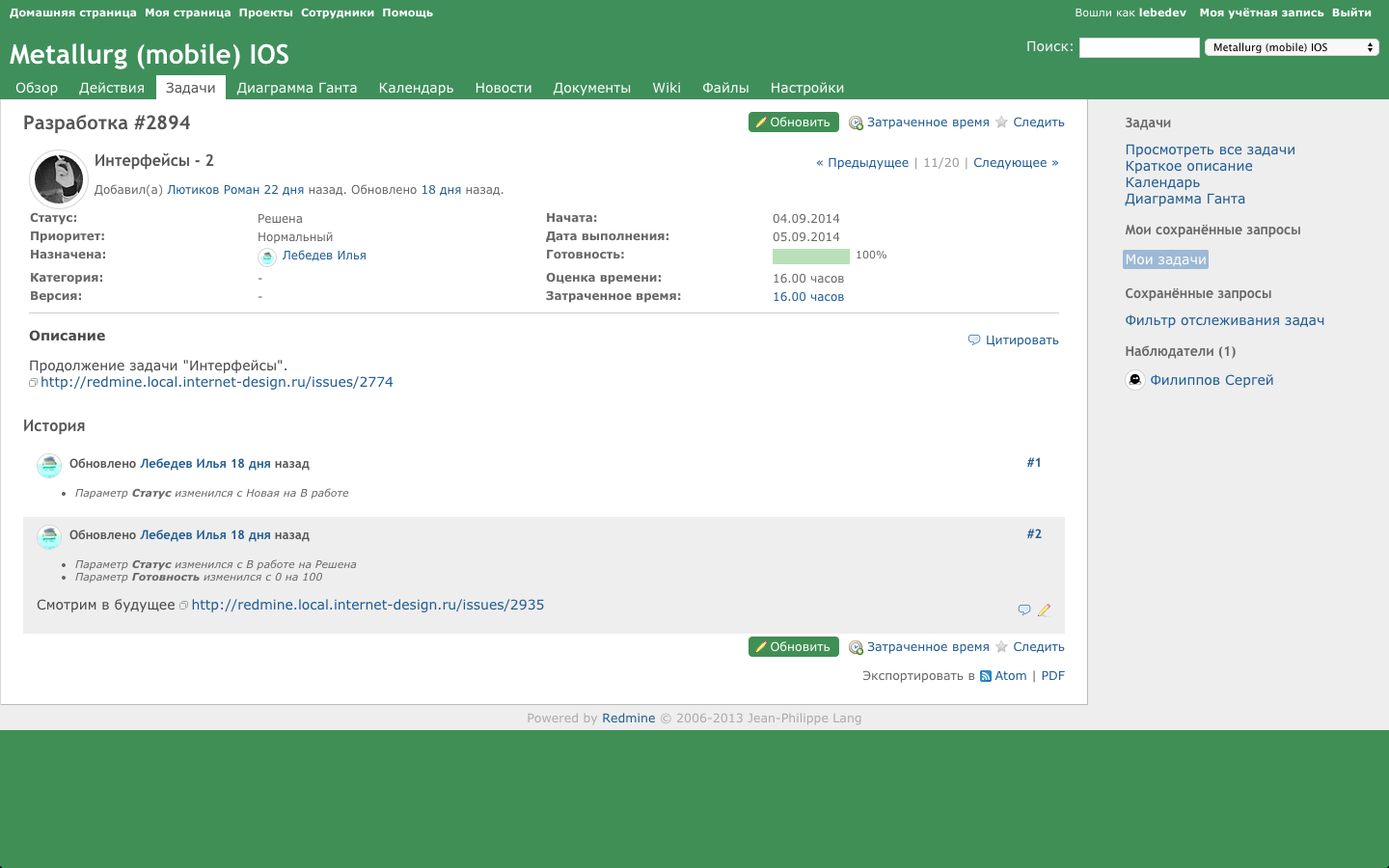Click watcher Филиппов Сергей's avatar icon
The width and height of the screenshot is (1389, 868).
click(x=1135, y=380)
